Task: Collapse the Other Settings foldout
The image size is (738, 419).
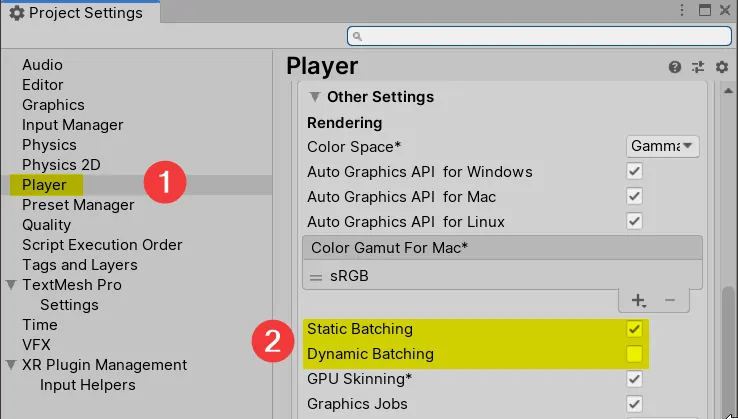Action: click(315, 98)
